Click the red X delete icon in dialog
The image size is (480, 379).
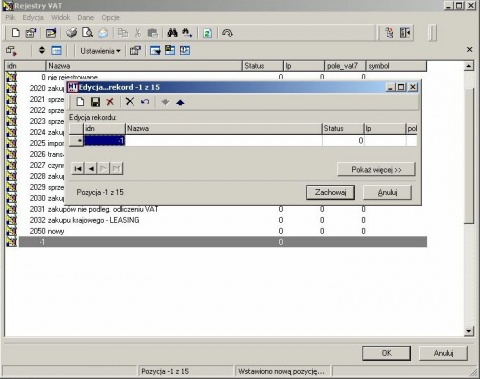(110, 102)
